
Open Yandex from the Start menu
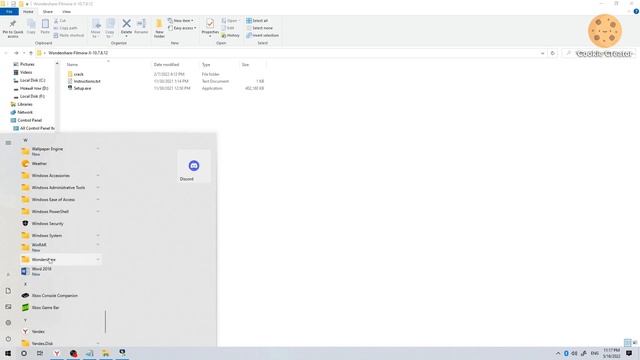pyautogui.click(x=60, y=331)
